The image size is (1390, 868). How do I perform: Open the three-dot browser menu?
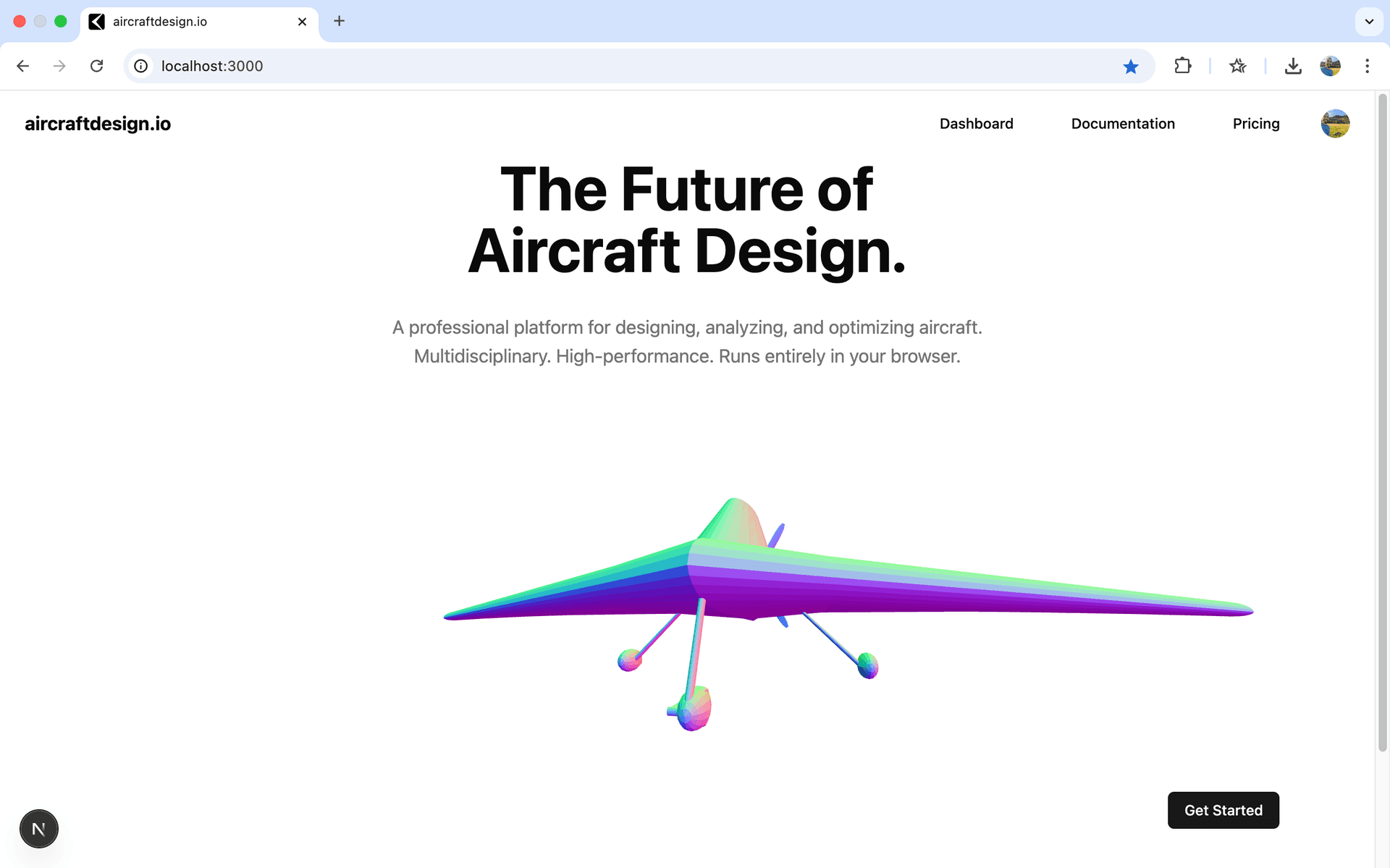pos(1367,66)
